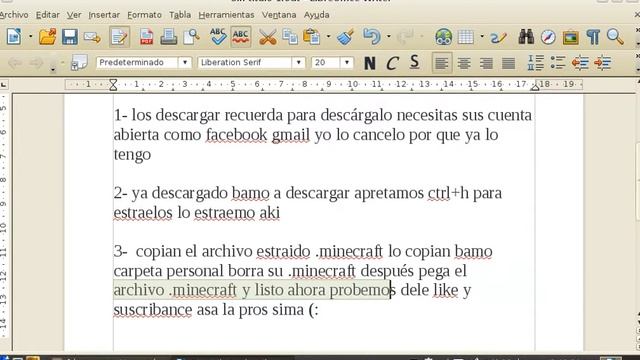This screenshot has width=640, height=360.
Task: Save document with the floppy disk icon
Action: point(69,37)
